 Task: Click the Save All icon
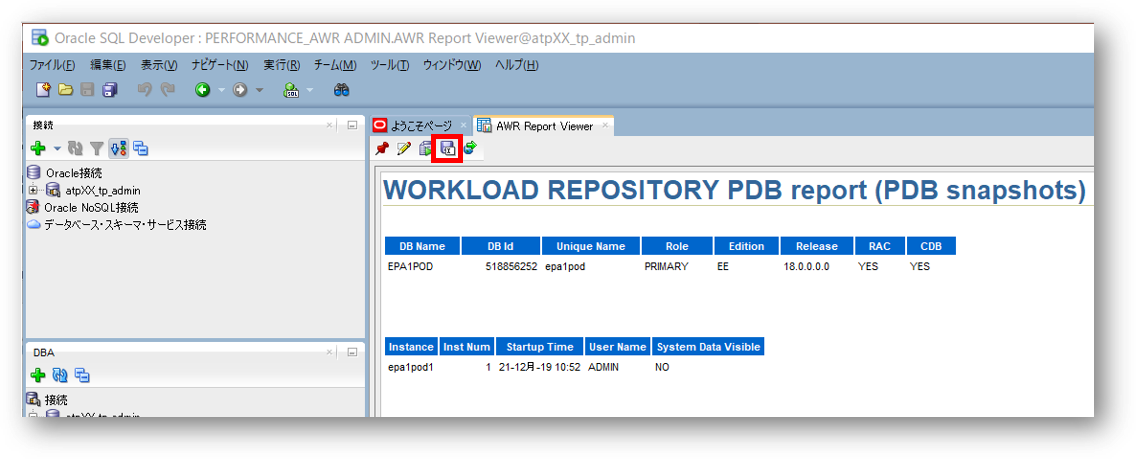pos(110,90)
